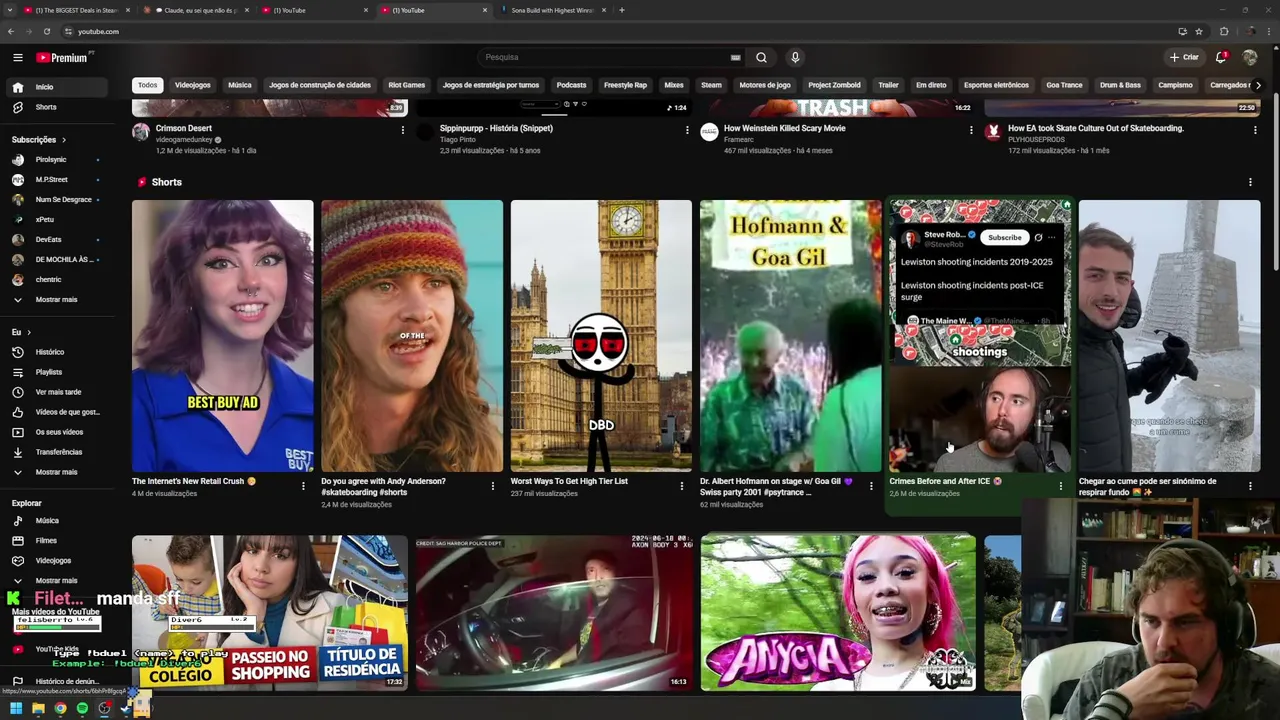This screenshot has height=720, width=1280.
Task: Reload the page in the browser
Action: (46, 31)
